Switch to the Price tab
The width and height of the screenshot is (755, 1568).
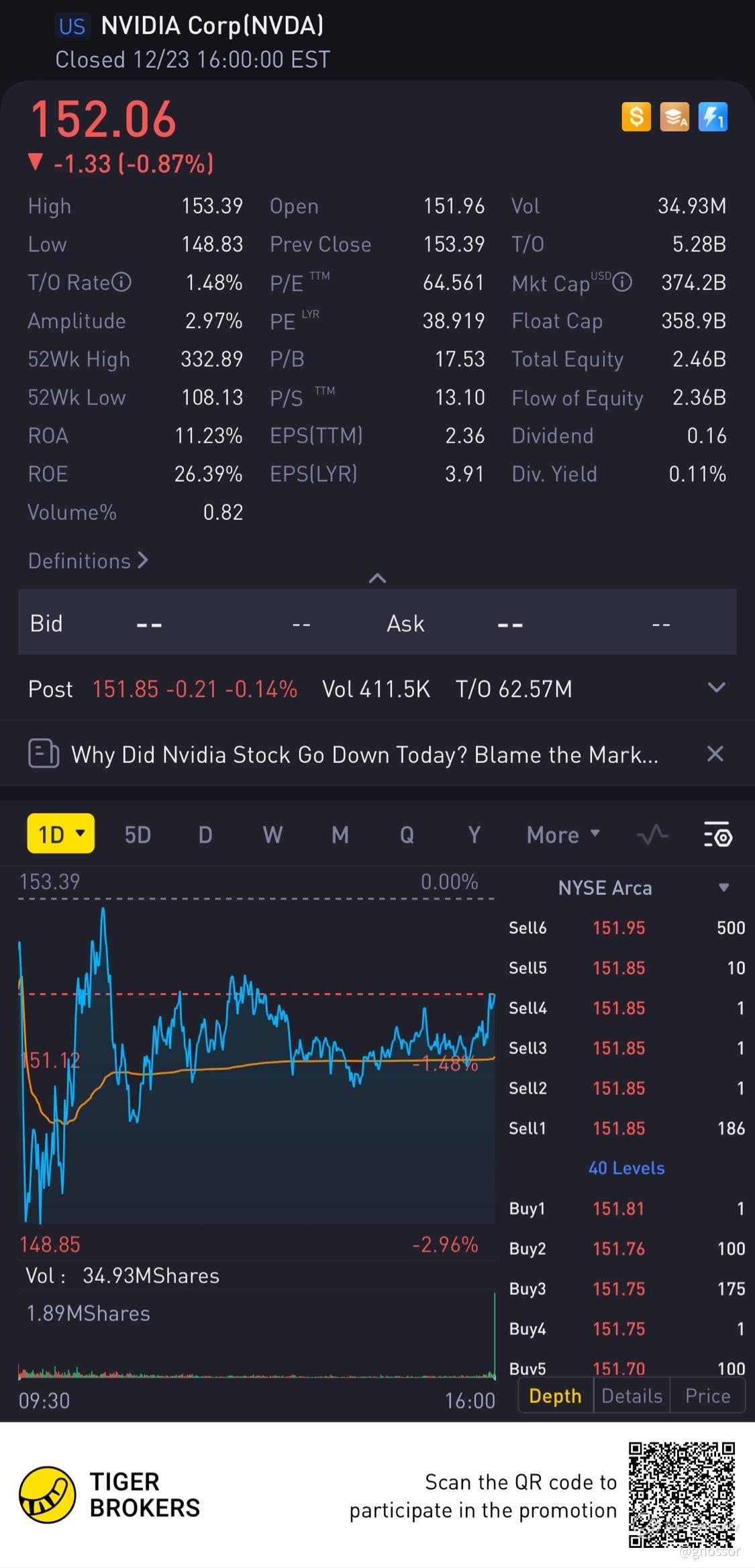point(707,1396)
